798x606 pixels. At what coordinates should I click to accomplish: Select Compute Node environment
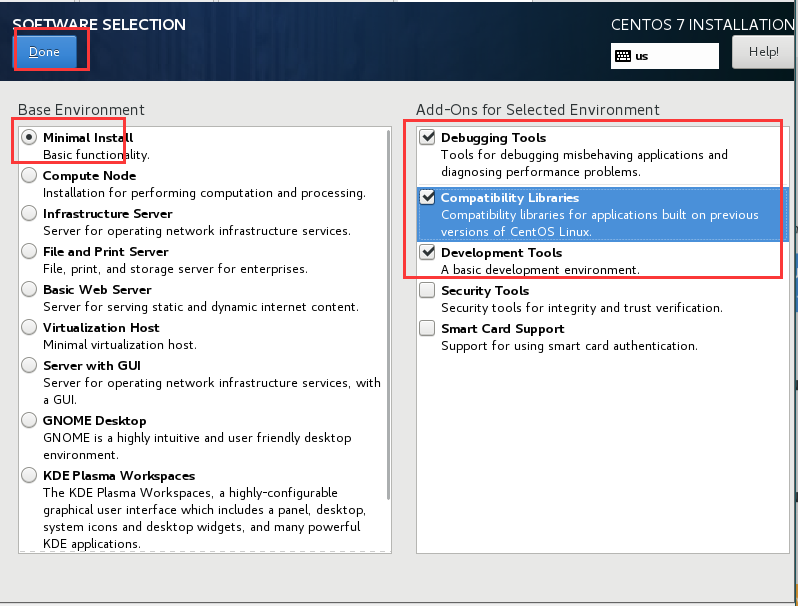(x=29, y=176)
